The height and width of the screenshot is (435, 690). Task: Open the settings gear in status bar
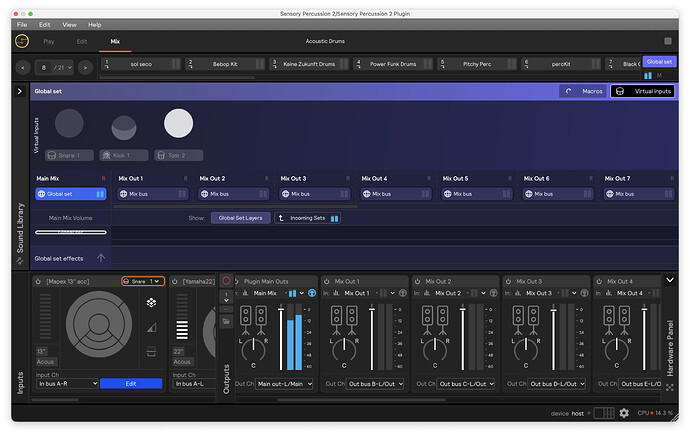624,413
